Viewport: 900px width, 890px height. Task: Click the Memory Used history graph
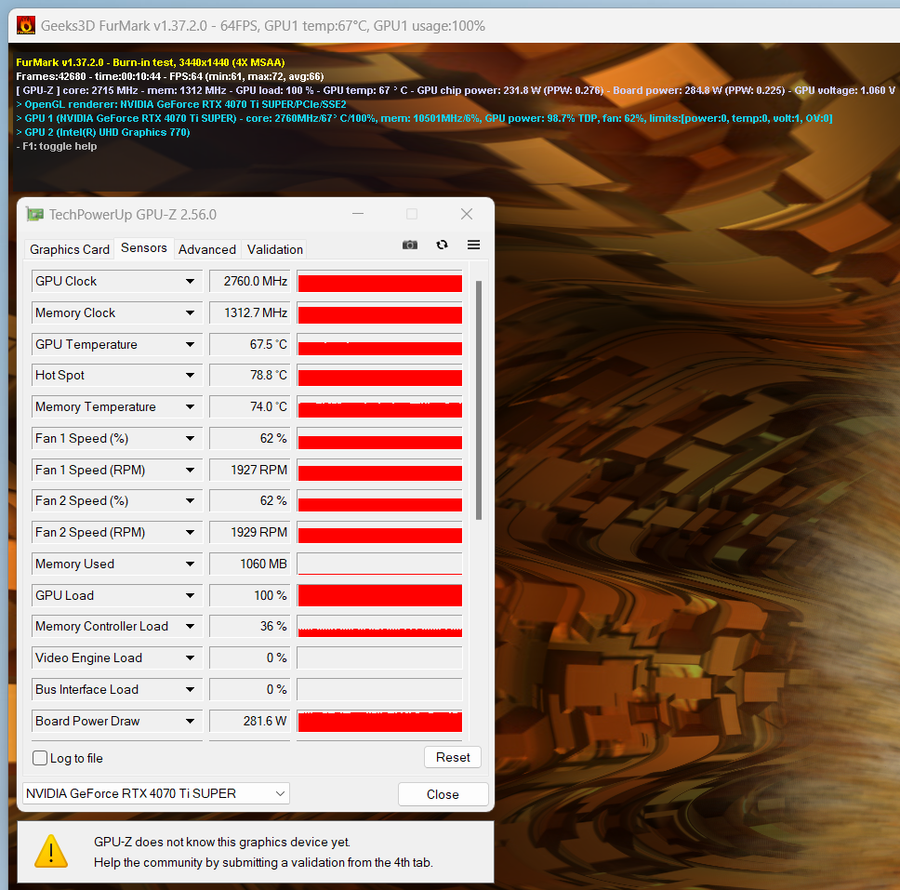coord(380,564)
